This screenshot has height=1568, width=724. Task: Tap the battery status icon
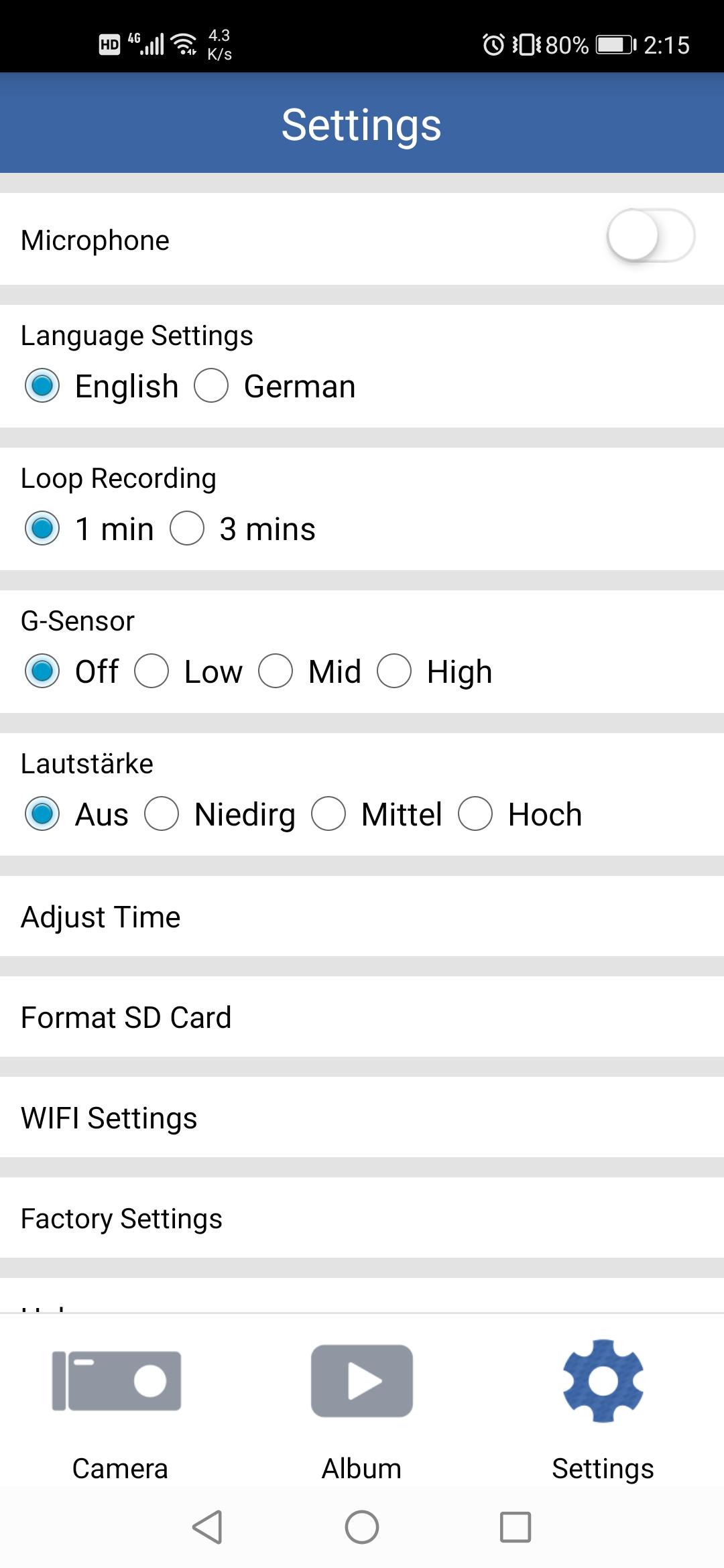[616, 45]
